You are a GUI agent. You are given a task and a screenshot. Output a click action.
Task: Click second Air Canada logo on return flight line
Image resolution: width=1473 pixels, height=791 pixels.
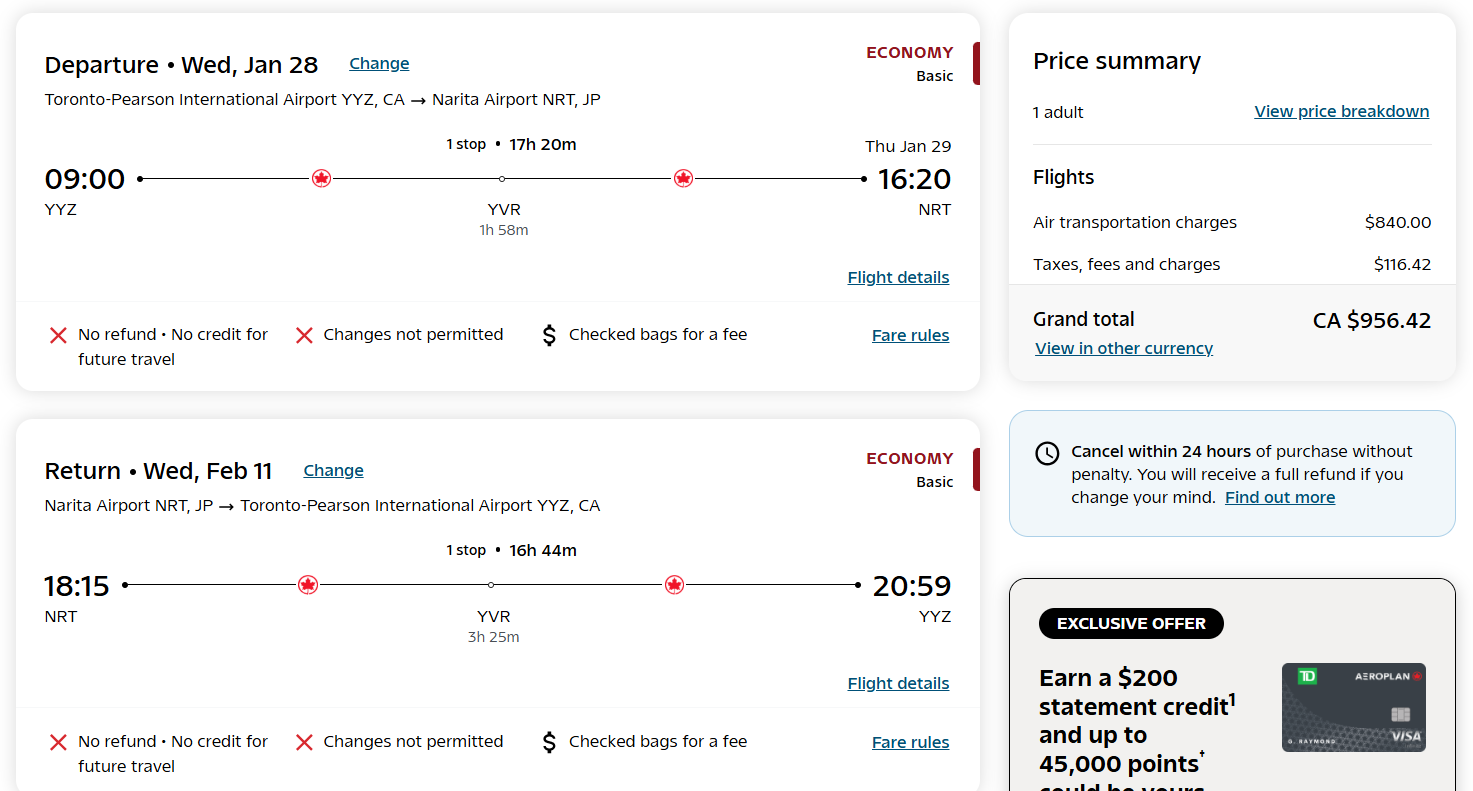[x=675, y=585]
